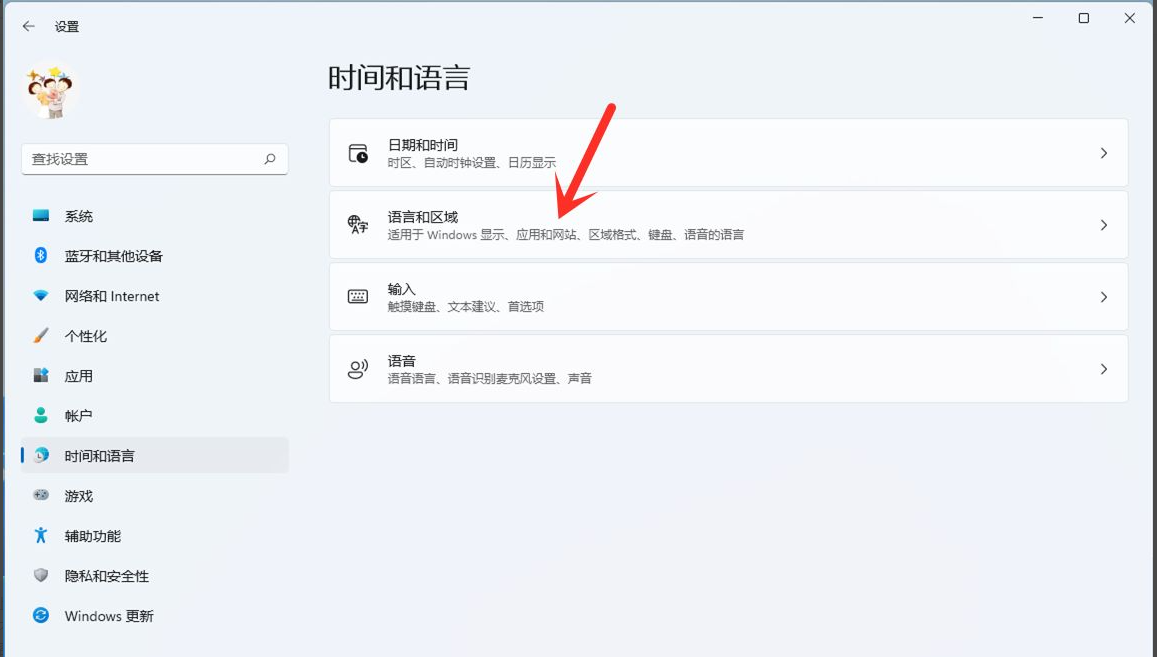
Task: Click the 辅助功能 accessibility icon
Action: pyautogui.click(x=41, y=535)
